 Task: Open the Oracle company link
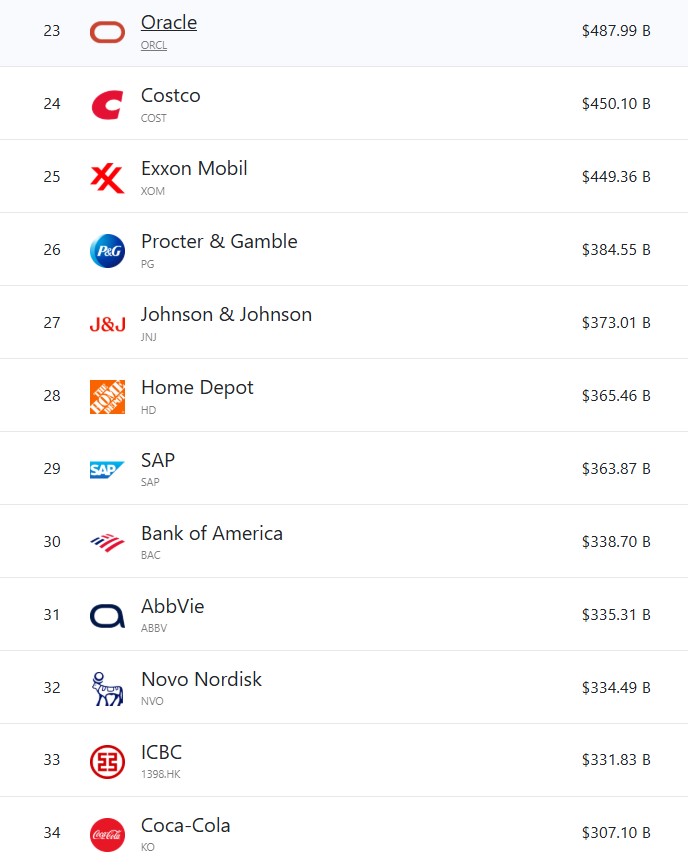pos(169,23)
